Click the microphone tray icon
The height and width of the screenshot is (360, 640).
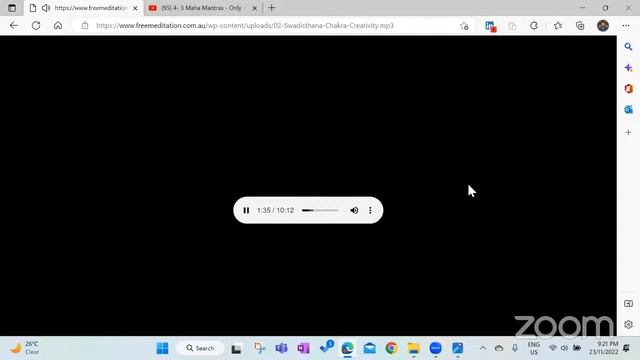(515, 348)
